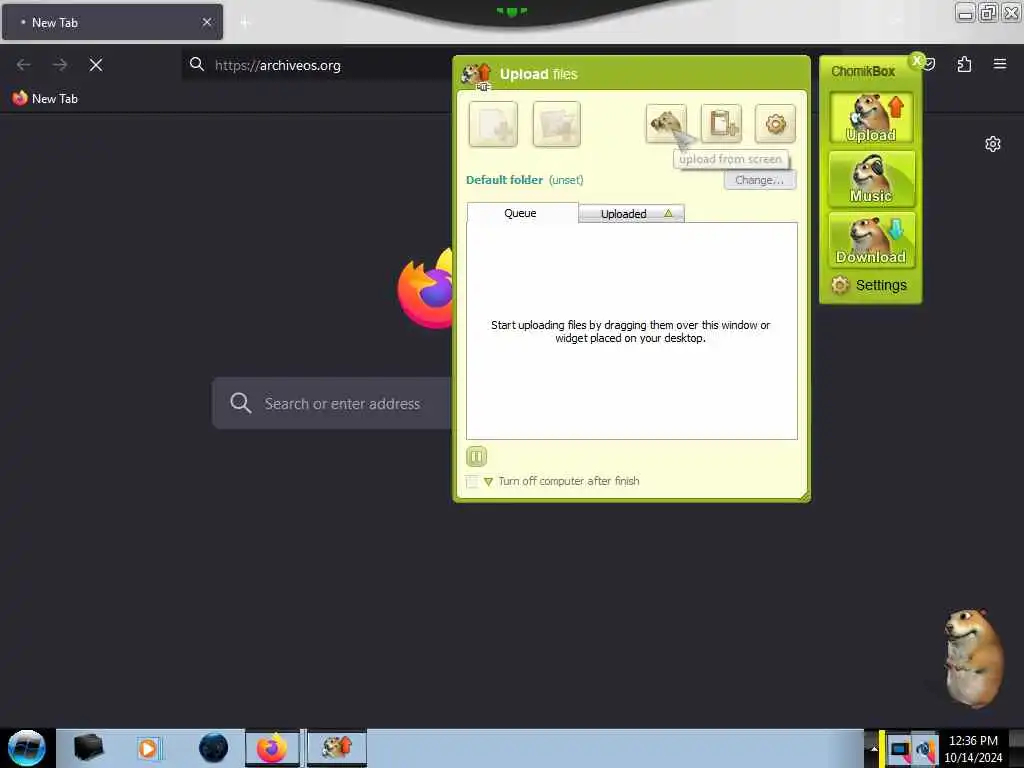Open ChomikBox Music panel

[x=871, y=179]
